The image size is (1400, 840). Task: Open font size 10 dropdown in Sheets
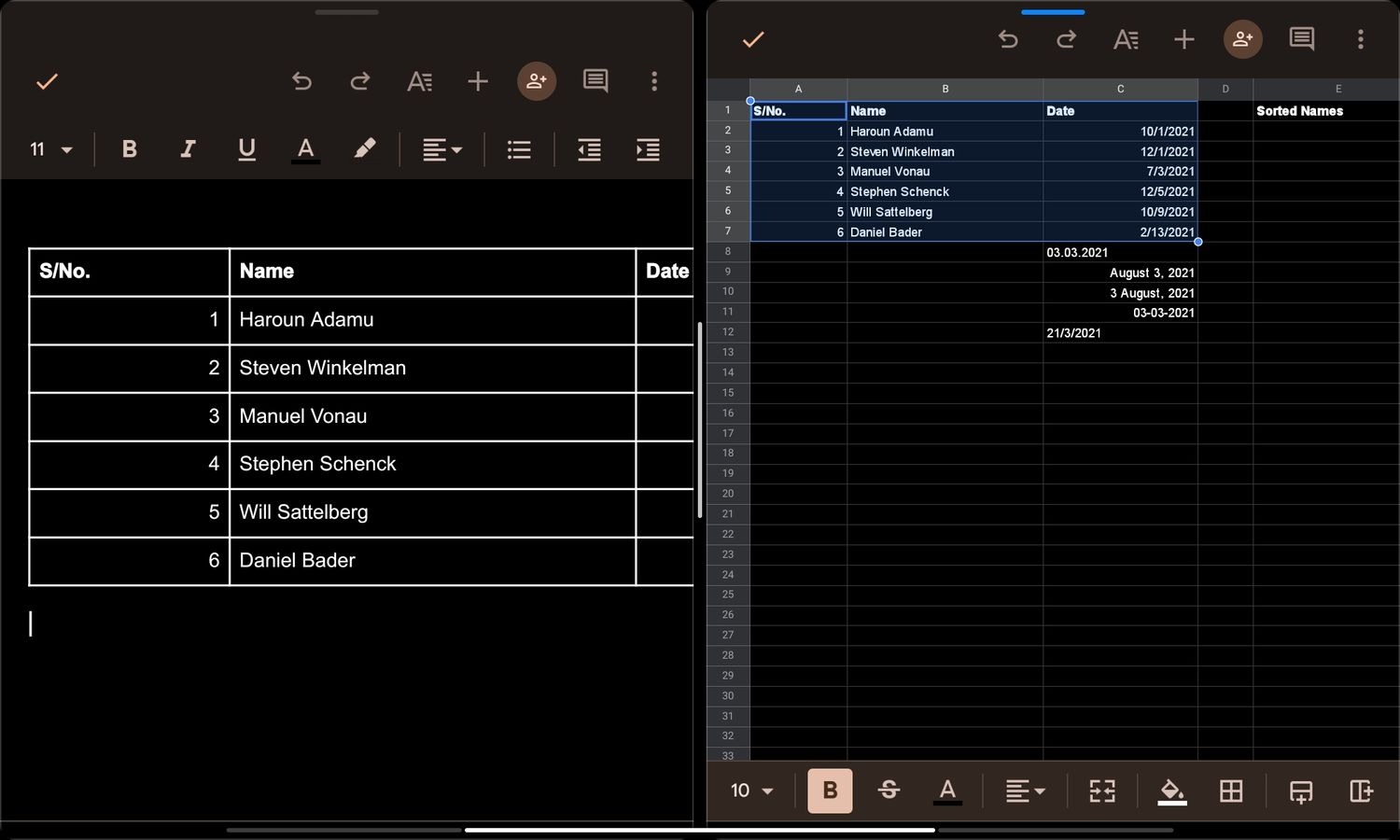click(x=752, y=791)
